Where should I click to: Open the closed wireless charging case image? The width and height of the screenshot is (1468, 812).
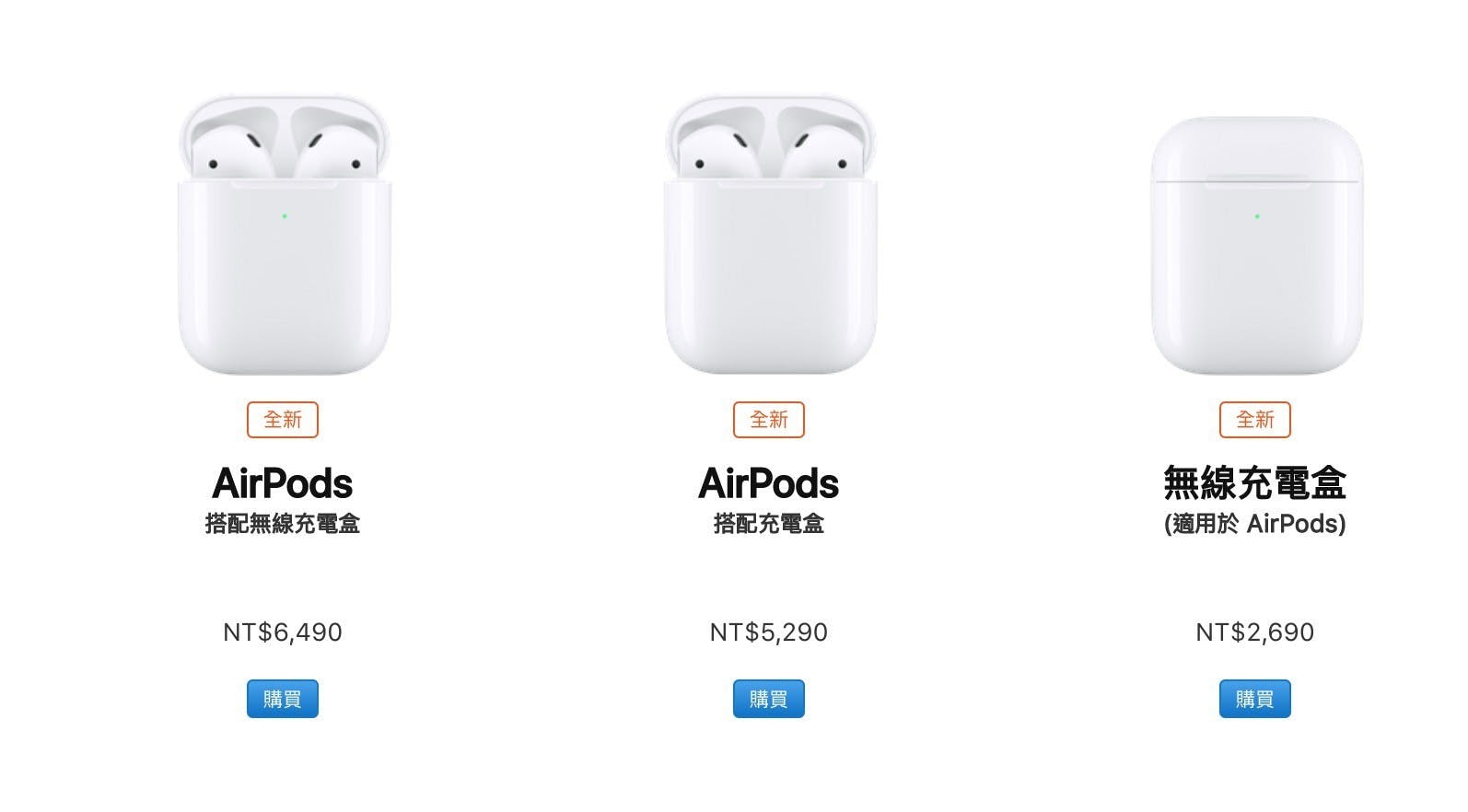1256,246
